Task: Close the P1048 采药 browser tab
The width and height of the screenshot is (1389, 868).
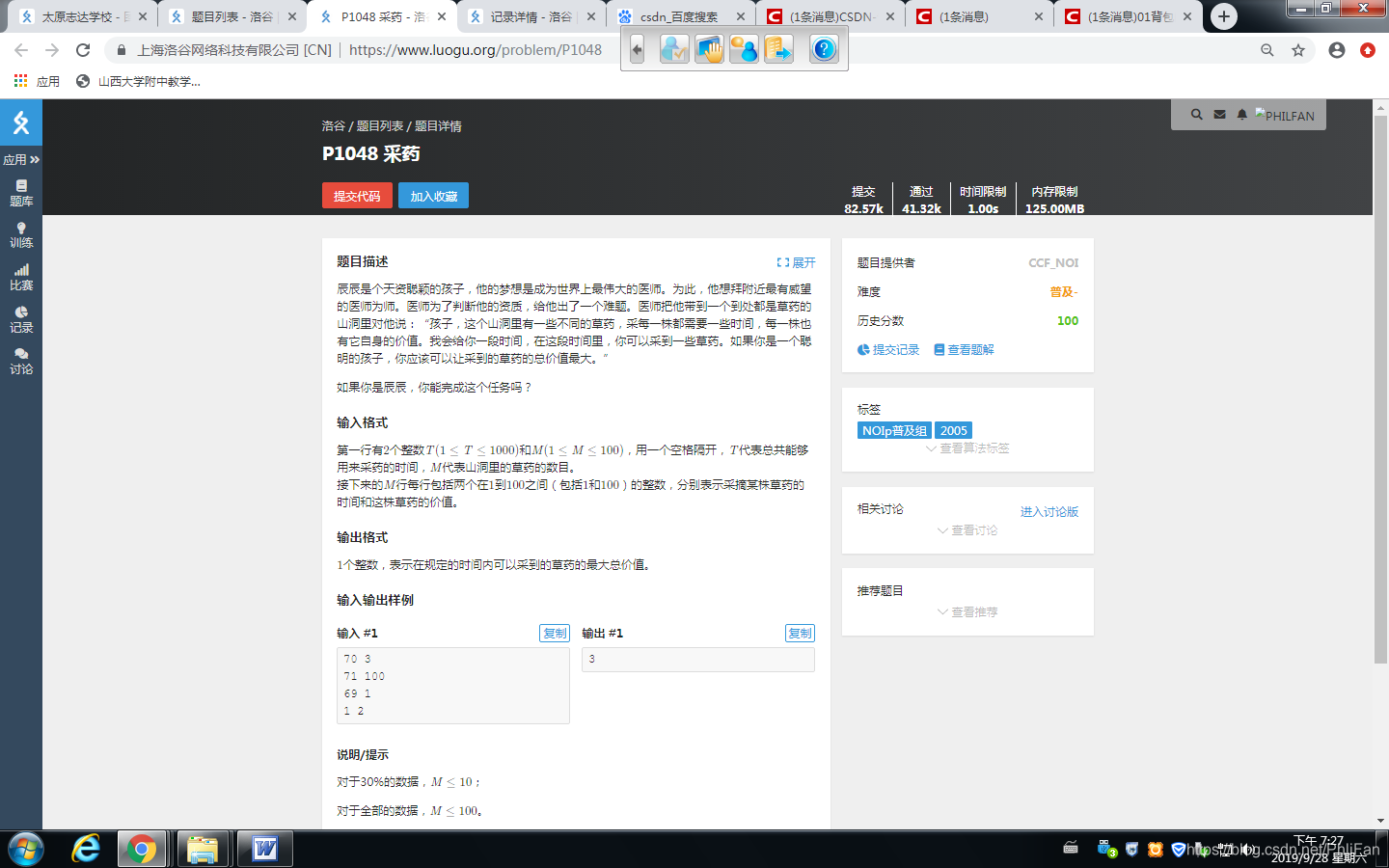Action: pyautogui.click(x=442, y=16)
